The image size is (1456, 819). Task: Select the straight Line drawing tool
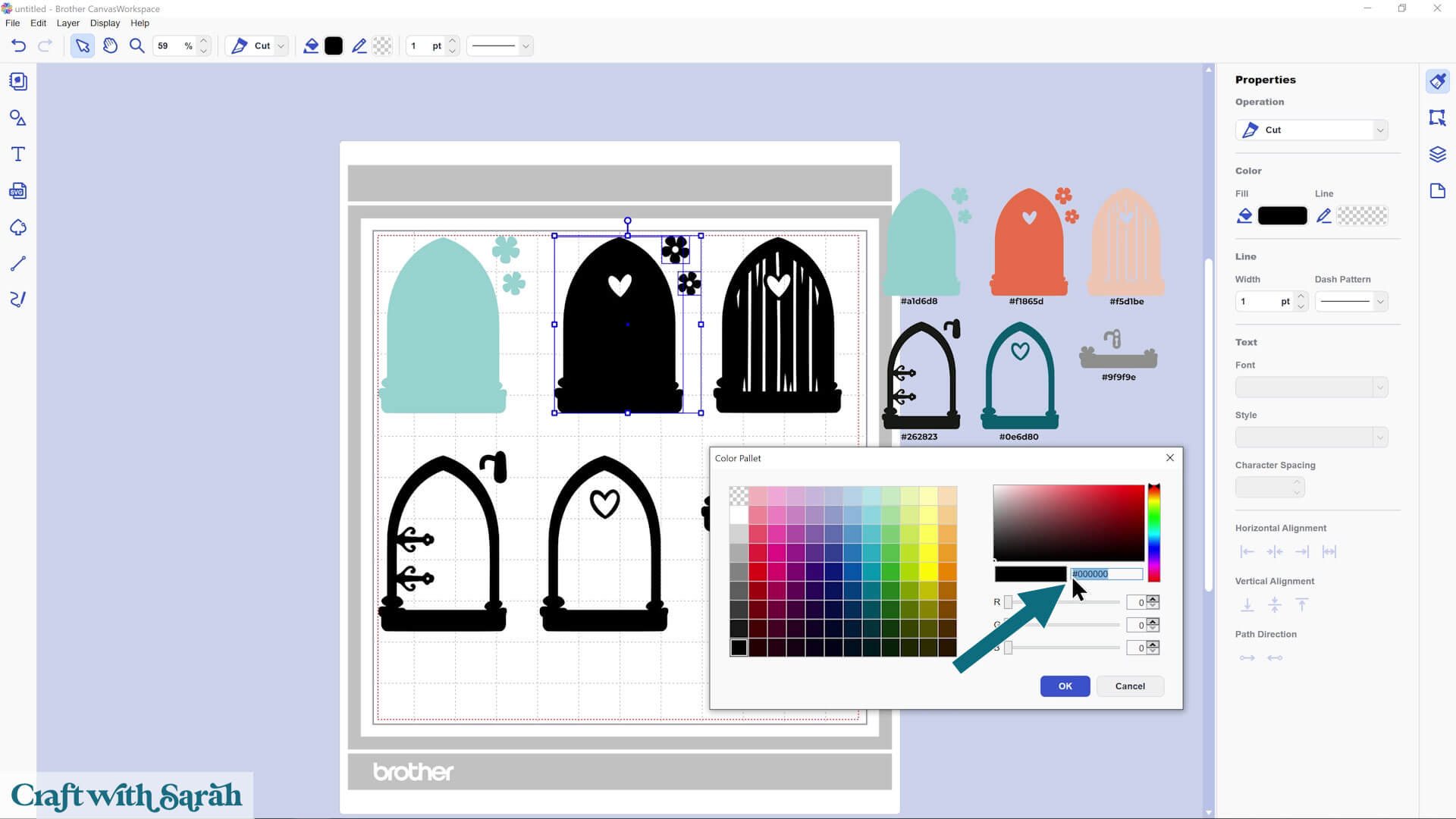click(x=18, y=264)
